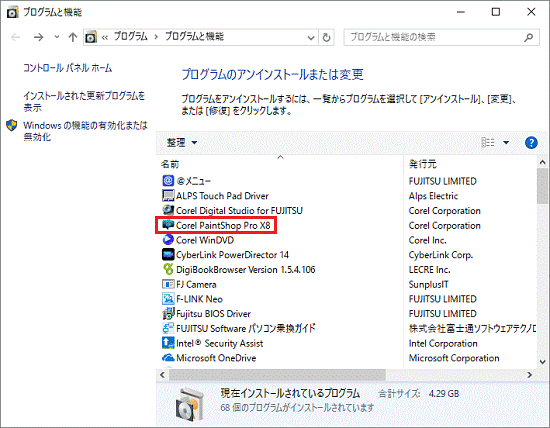Image resolution: width=550 pixels, height=428 pixels.
Task: Click the address bar control panel icon
Action: pyautogui.click(x=91, y=37)
